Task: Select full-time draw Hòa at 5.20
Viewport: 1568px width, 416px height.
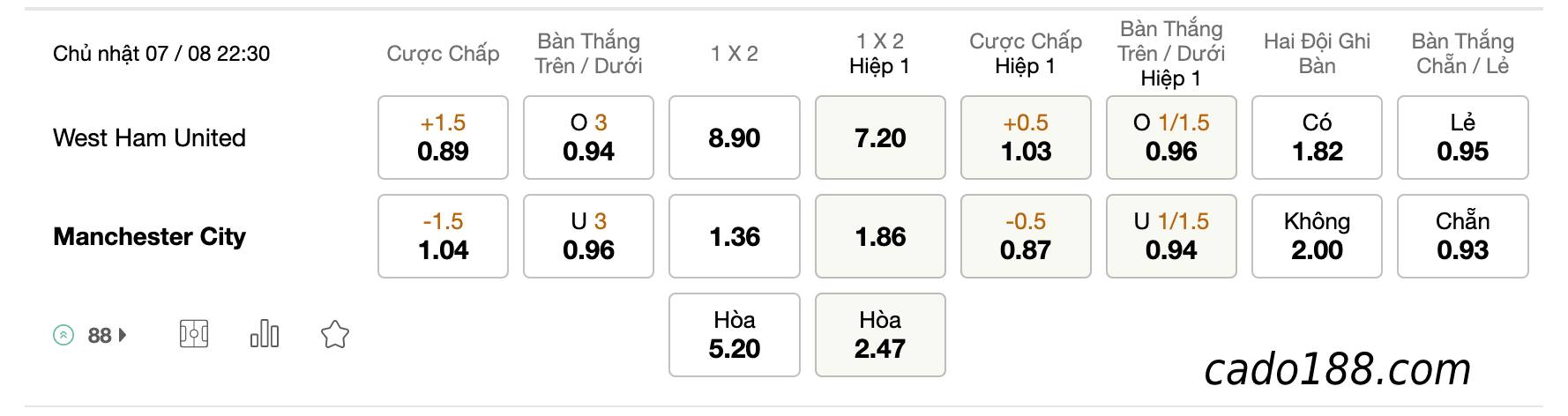Action: 735,335
